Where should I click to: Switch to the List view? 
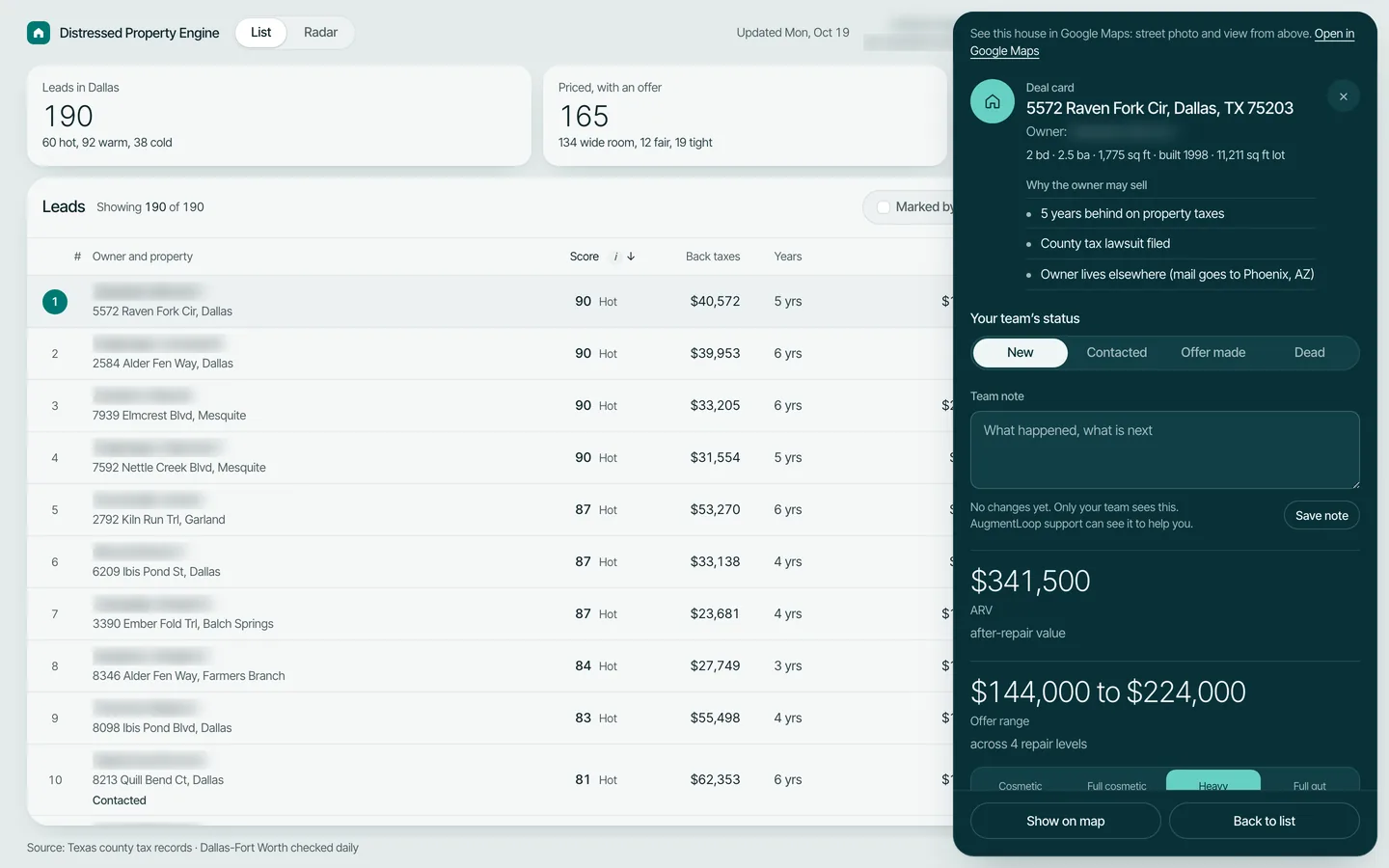click(260, 33)
